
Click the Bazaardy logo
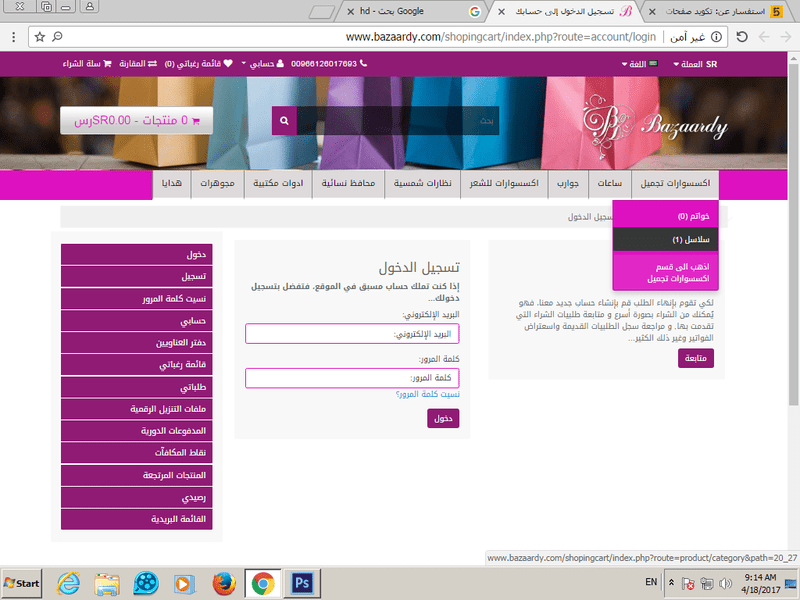pos(656,126)
